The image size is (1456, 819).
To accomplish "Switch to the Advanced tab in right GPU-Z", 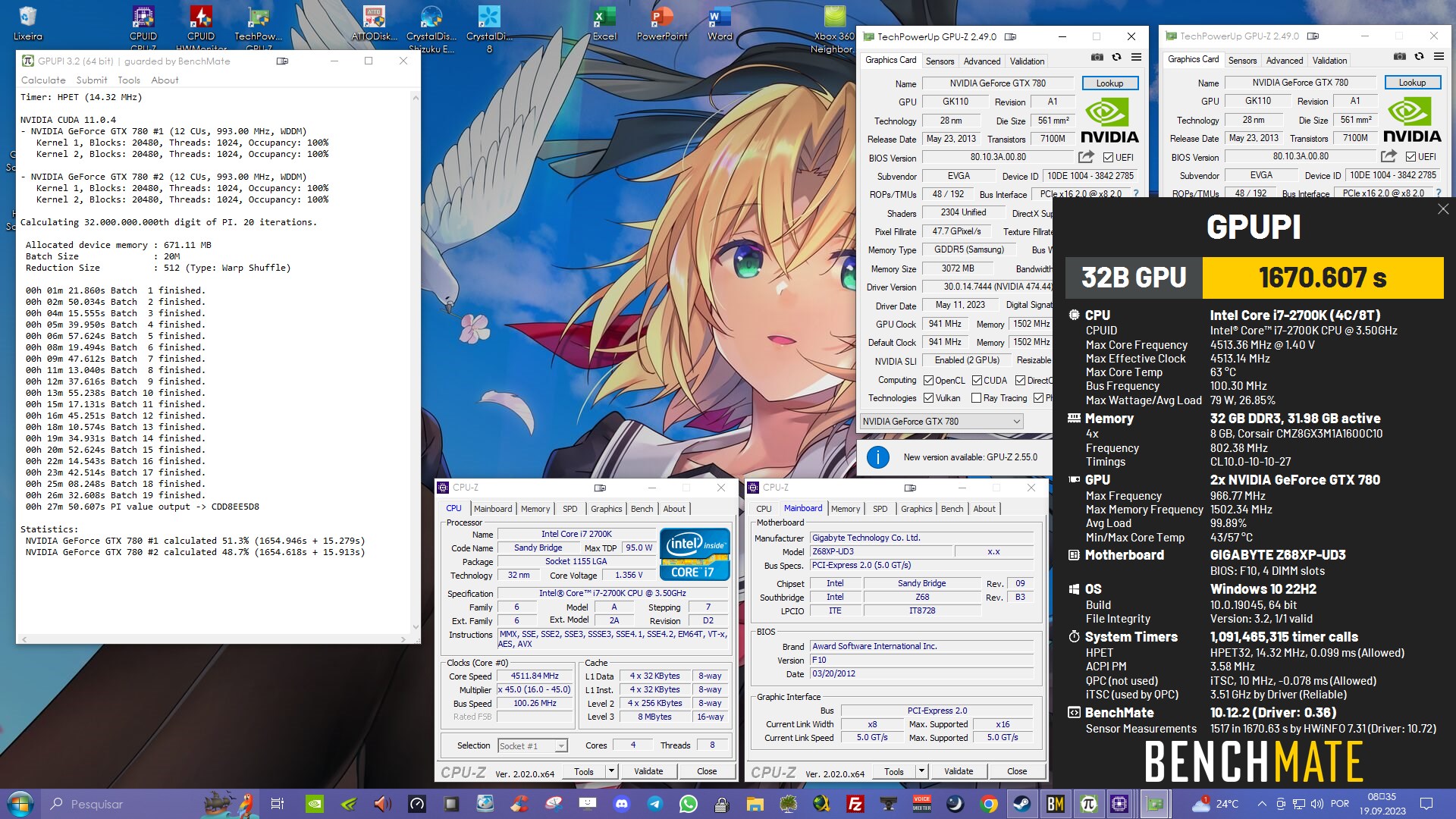I will 1285,61.
